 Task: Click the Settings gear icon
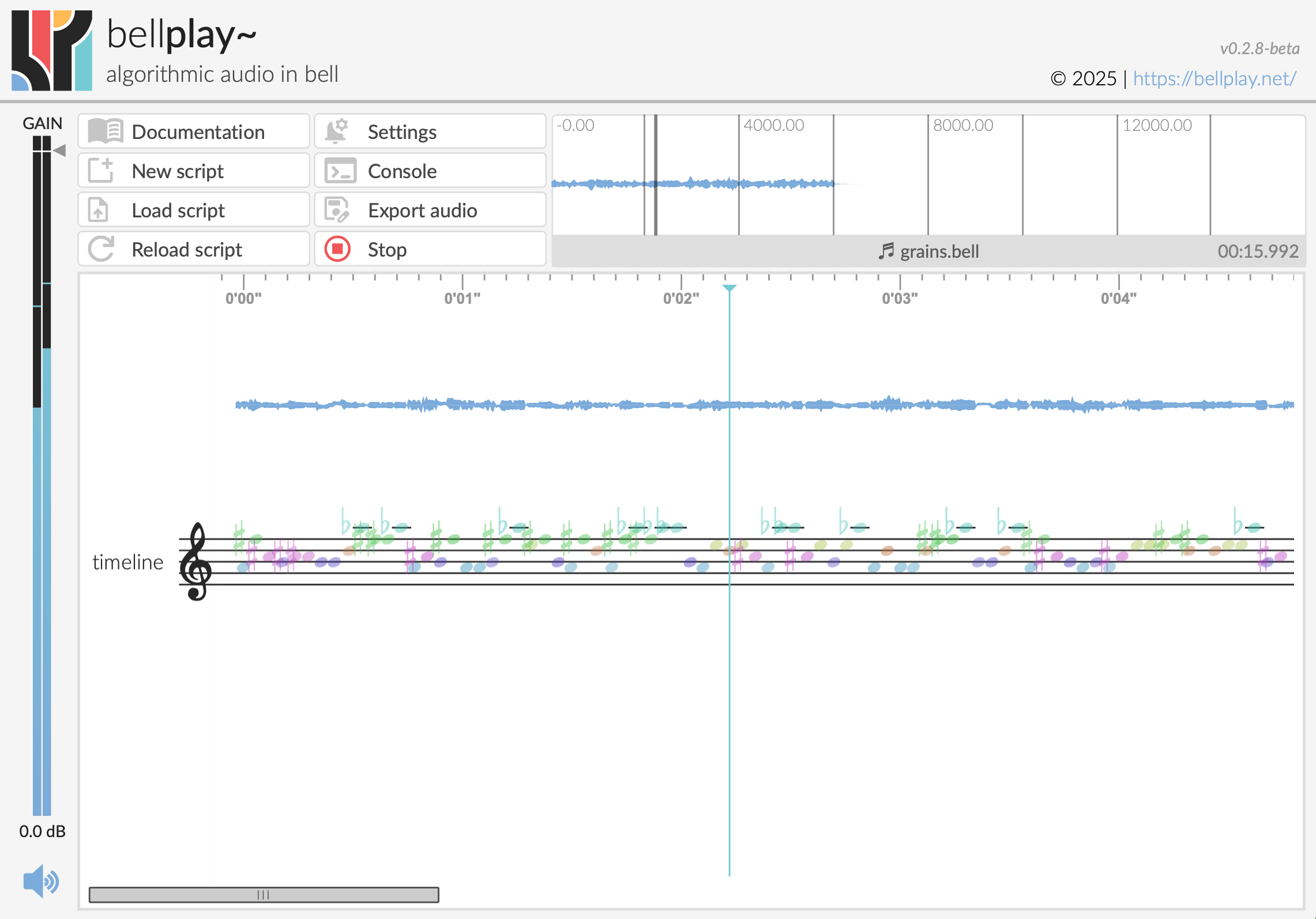pyautogui.click(x=337, y=131)
